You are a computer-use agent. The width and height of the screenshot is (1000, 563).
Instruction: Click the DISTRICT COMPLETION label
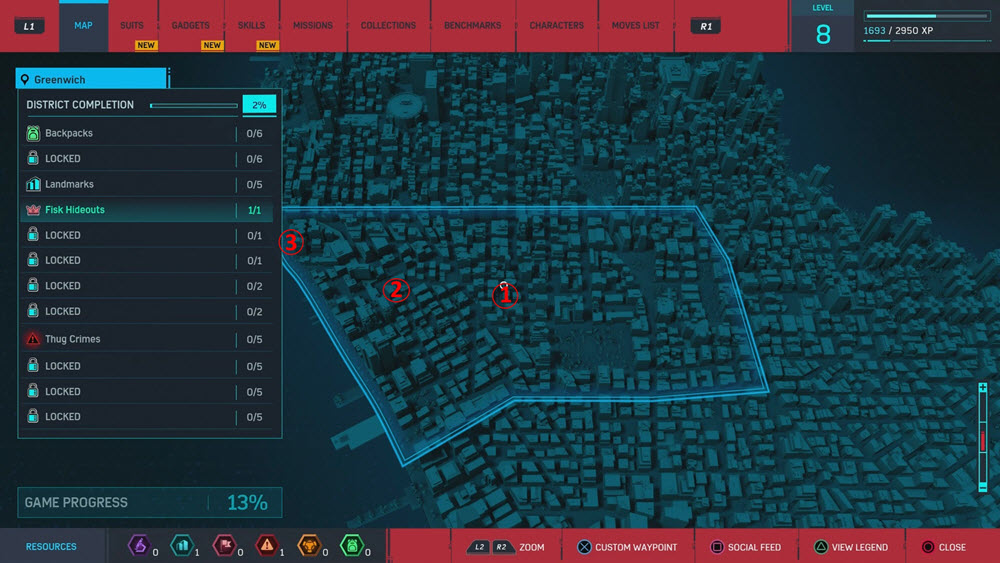pos(80,105)
